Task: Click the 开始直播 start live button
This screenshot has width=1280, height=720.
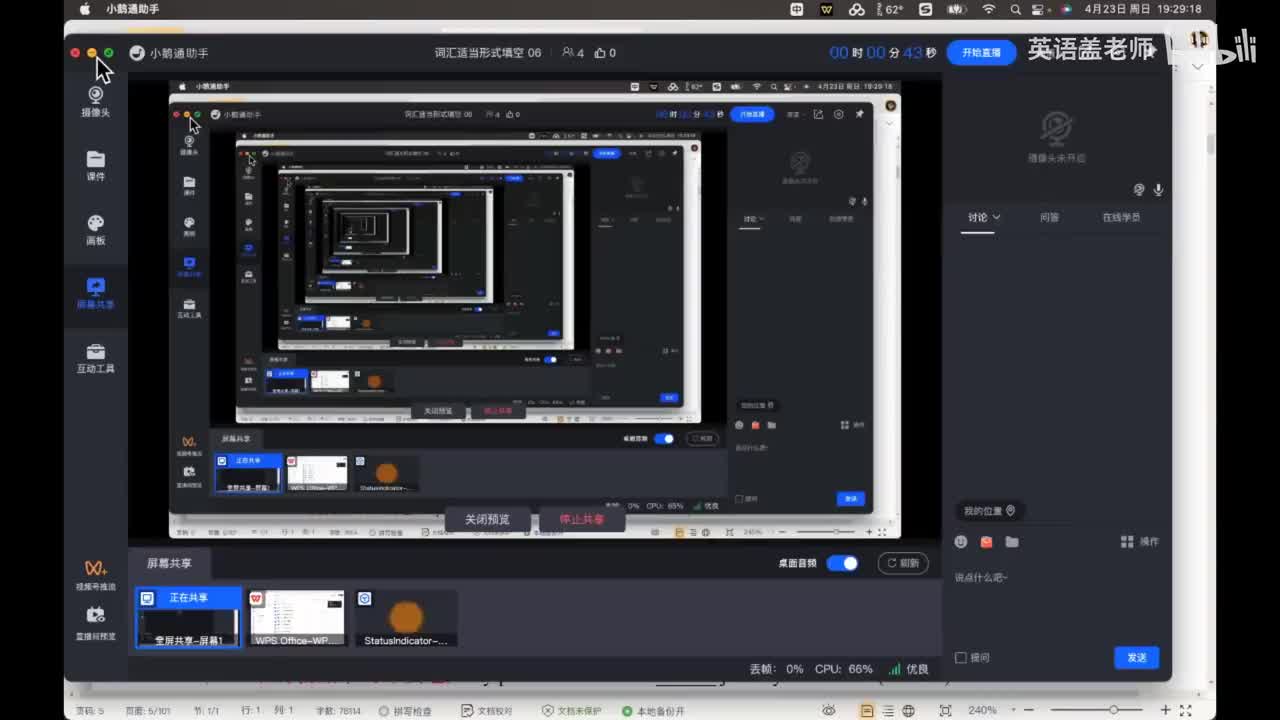Action: [981, 53]
